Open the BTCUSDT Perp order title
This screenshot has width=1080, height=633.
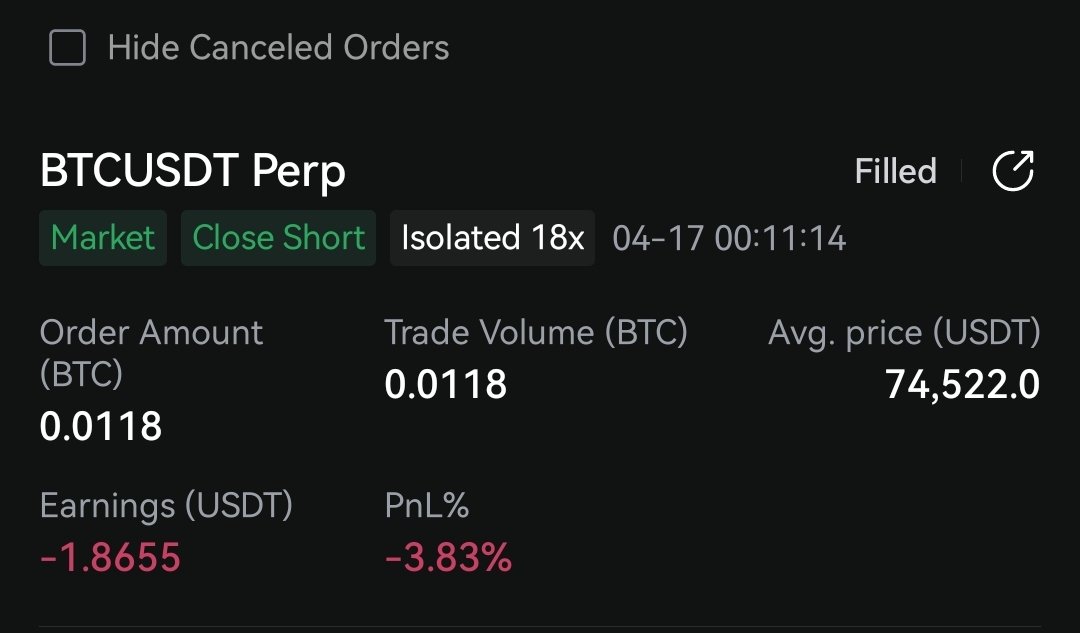(x=193, y=171)
